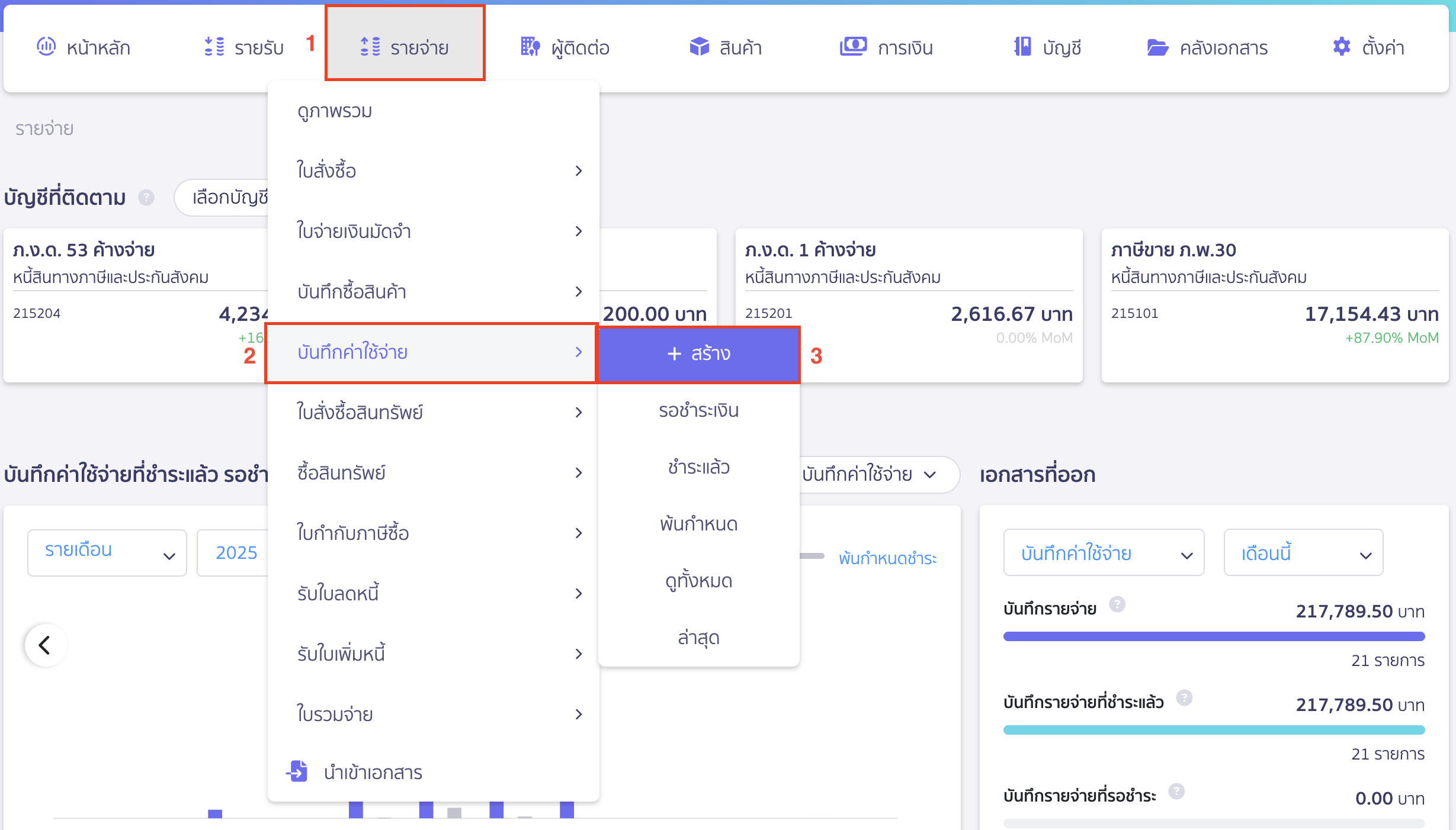
Task: Click the plus icon on สร้าง button
Action: 674,353
